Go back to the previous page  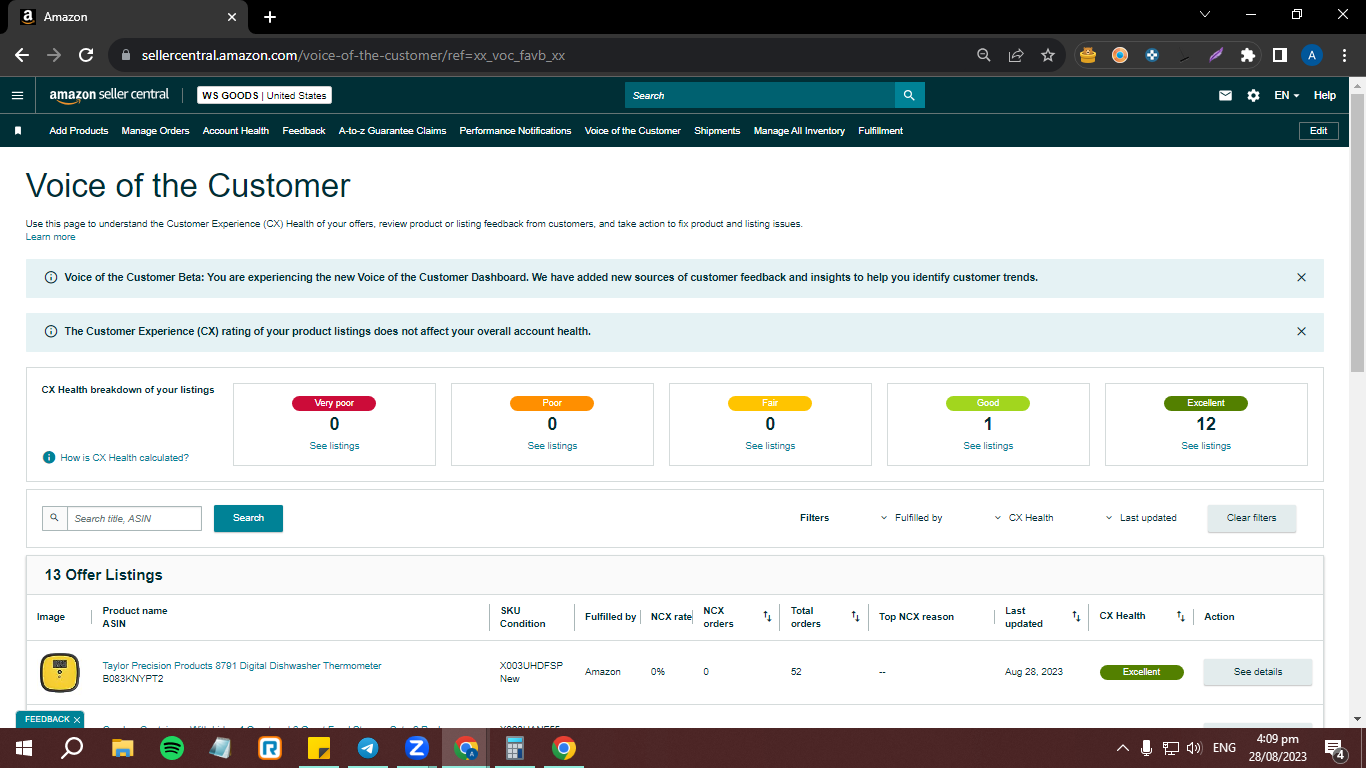(22, 55)
